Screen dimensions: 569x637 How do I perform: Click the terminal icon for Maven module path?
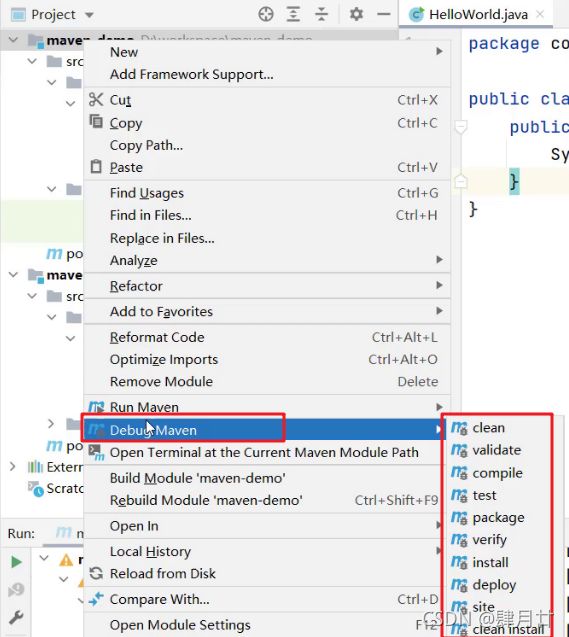click(96, 452)
